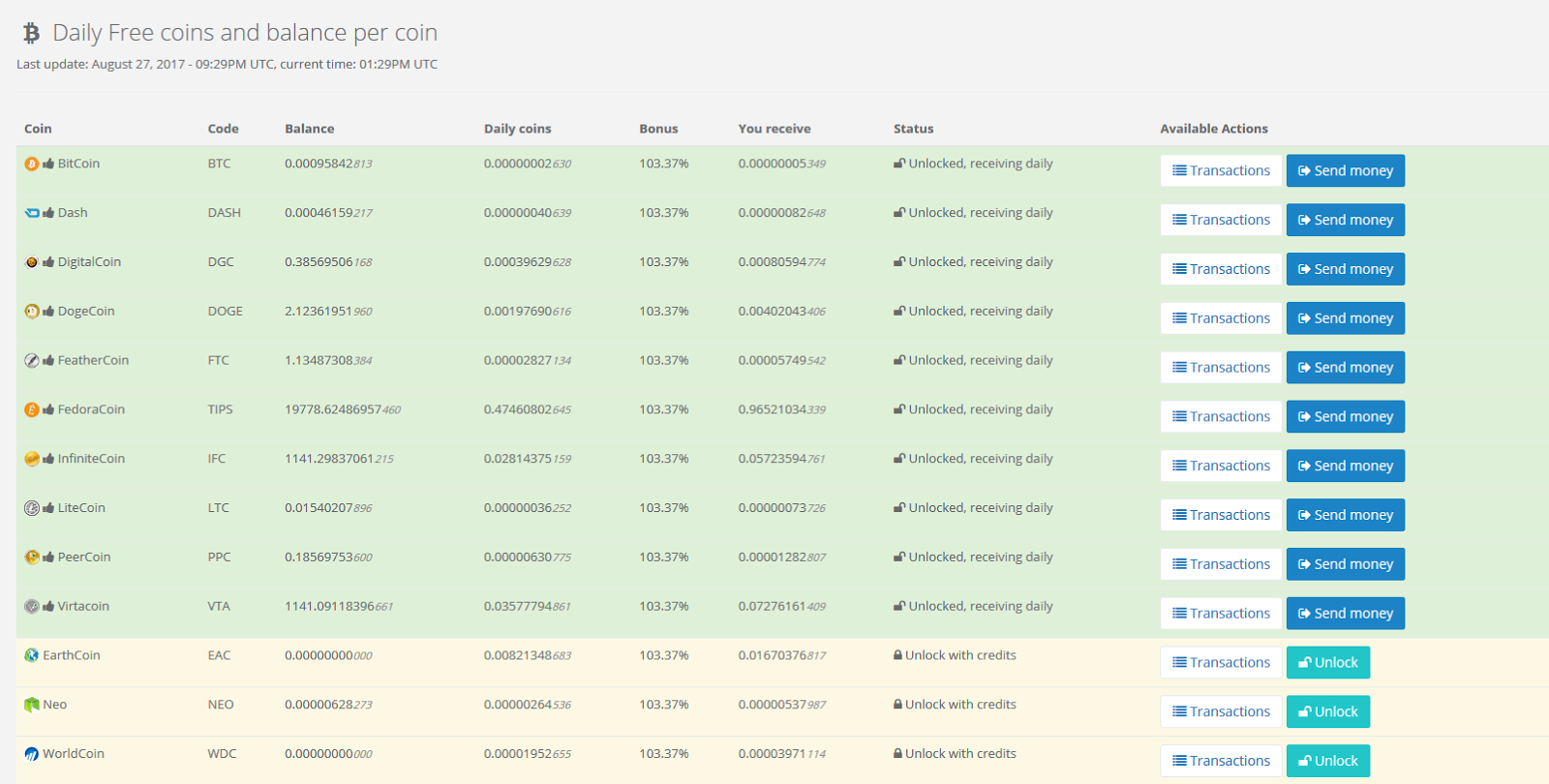Click the WorldCoin blue logo icon
This screenshot has width=1549, height=784.
pyautogui.click(x=32, y=754)
